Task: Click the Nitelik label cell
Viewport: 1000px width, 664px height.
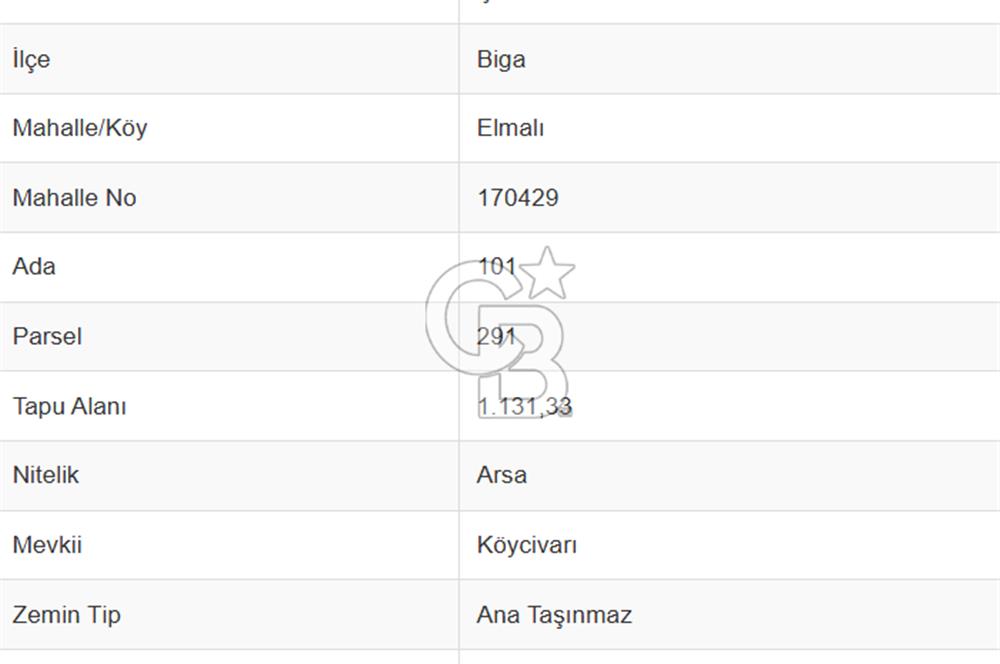Action: pyautogui.click(x=229, y=475)
